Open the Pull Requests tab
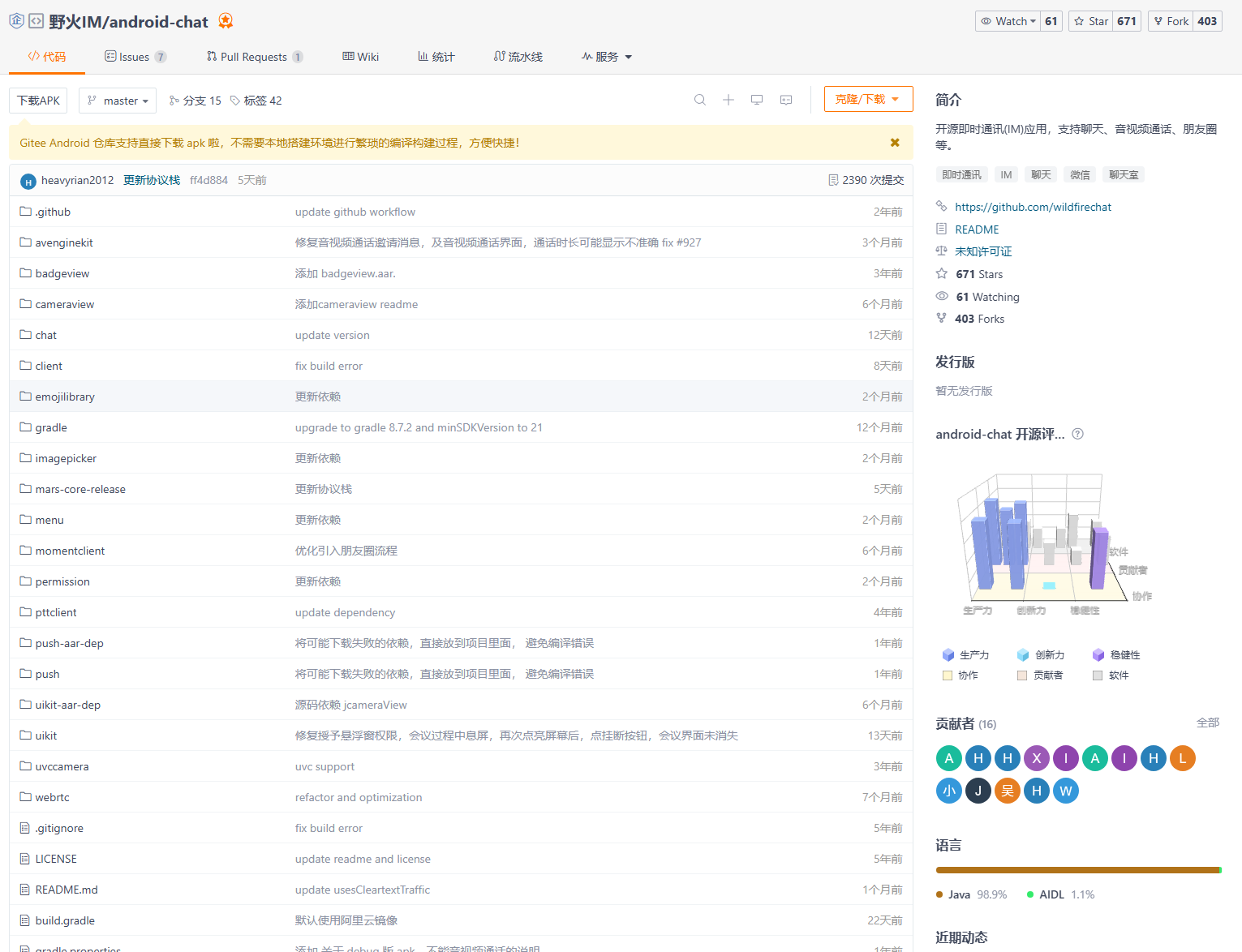 [255, 57]
